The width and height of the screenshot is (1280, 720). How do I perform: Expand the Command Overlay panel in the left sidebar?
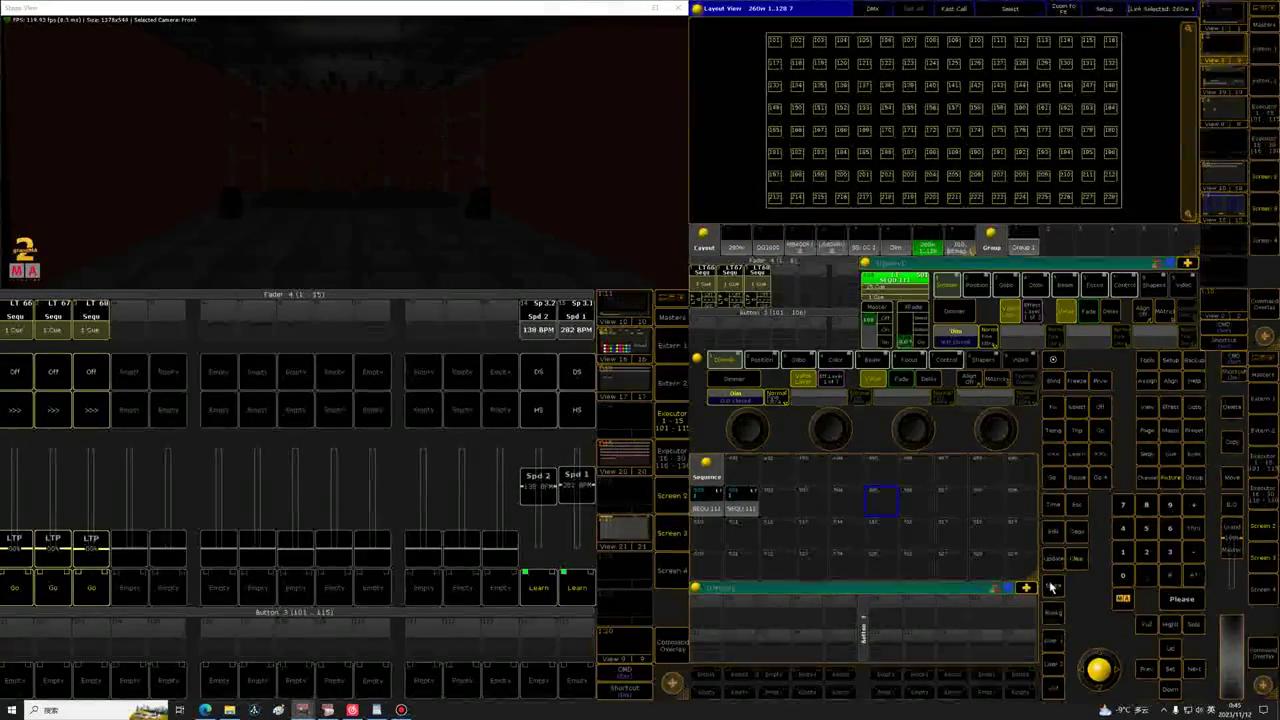click(672, 645)
